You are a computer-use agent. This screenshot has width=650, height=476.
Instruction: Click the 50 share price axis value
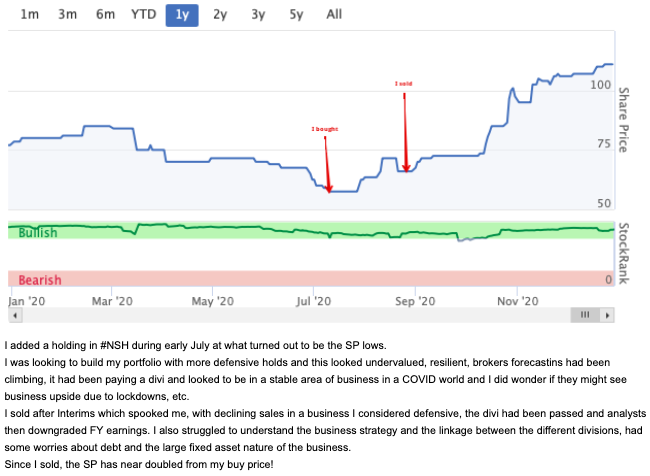coord(604,204)
